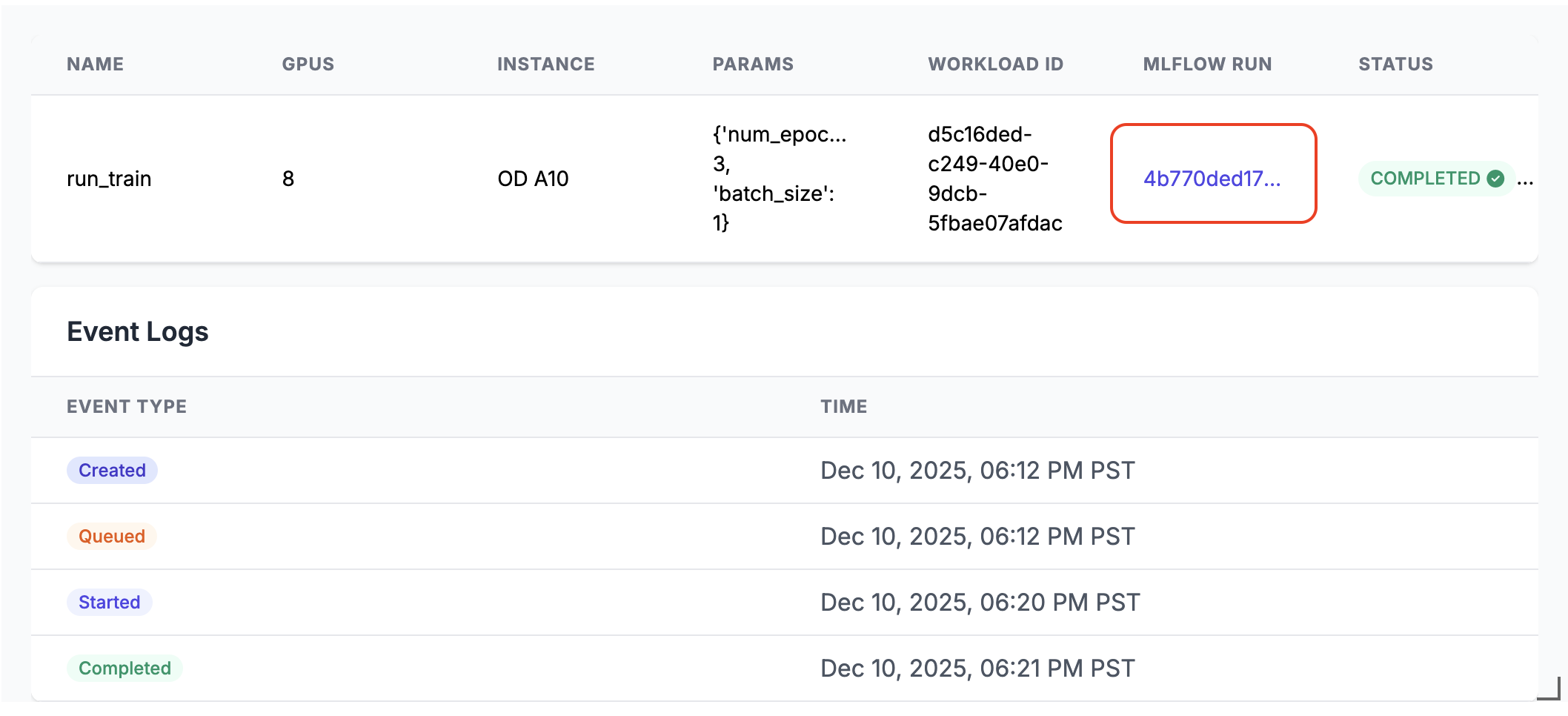Click the NAME column header
The height and width of the screenshot is (716, 1568).
[x=95, y=64]
